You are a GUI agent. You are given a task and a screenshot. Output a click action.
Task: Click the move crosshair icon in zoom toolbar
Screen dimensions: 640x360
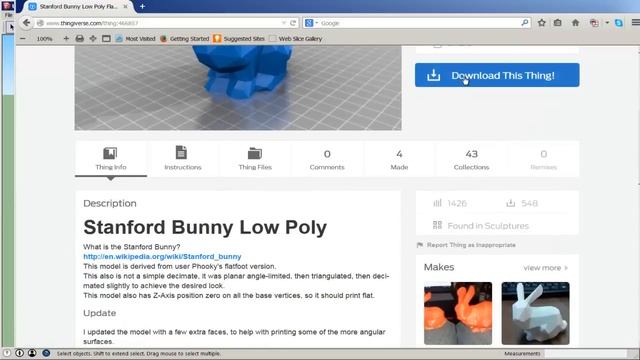(93, 39)
